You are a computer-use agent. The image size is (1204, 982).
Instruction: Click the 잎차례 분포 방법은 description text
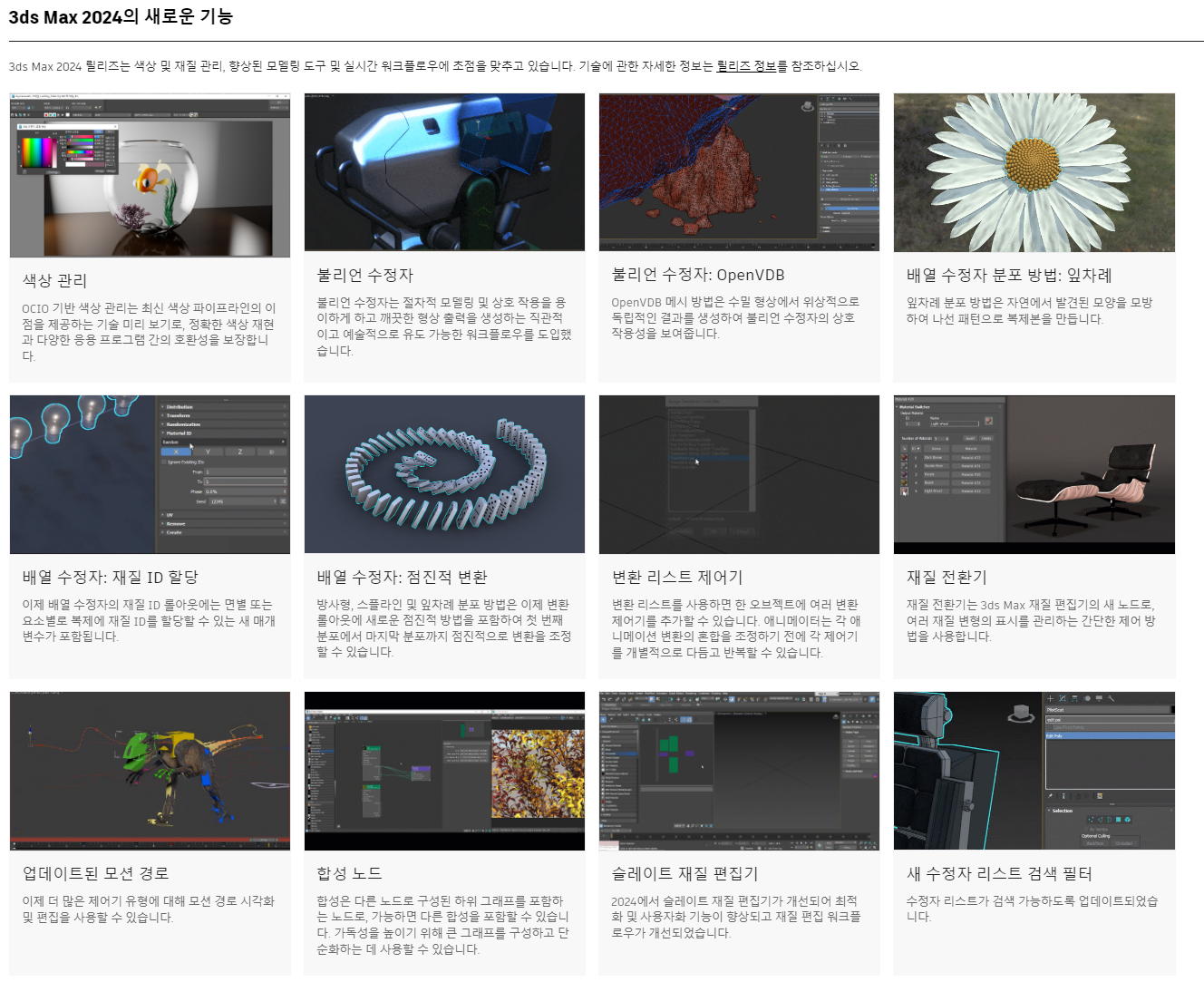[x=1029, y=310]
